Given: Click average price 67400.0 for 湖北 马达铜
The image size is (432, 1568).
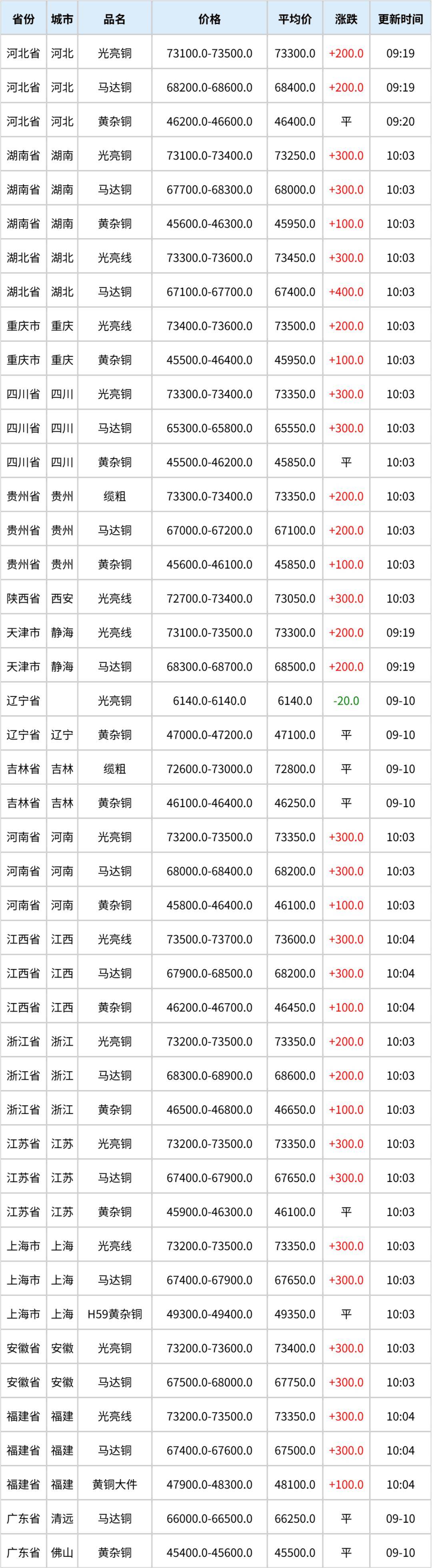Looking at the screenshot, I should pos(295,292).
